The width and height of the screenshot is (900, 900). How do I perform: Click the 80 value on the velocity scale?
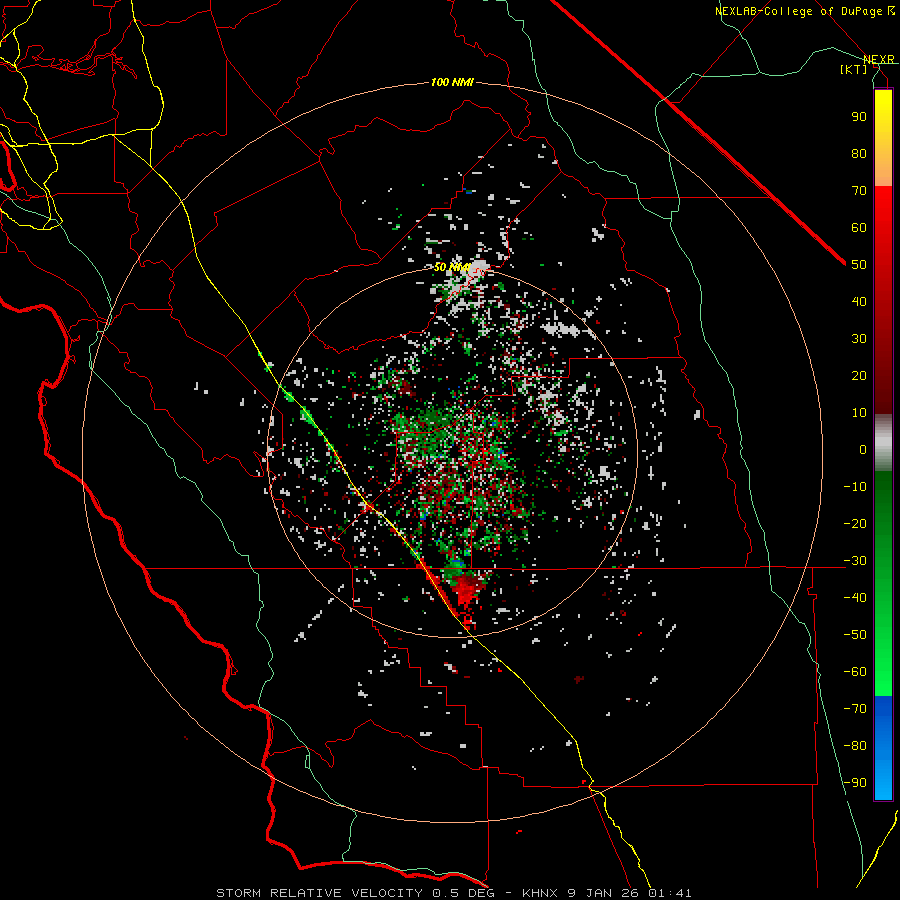(x=859, y=154)
